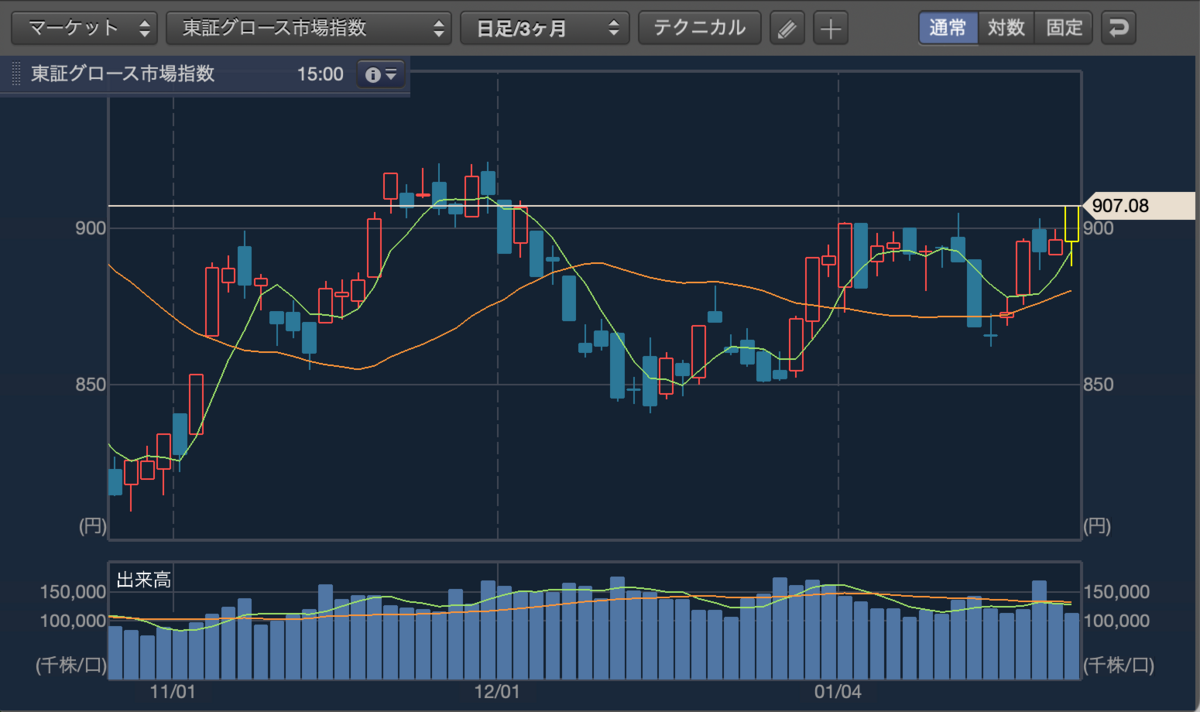Select the pencil drawing tool icon

tap(788, 28)
